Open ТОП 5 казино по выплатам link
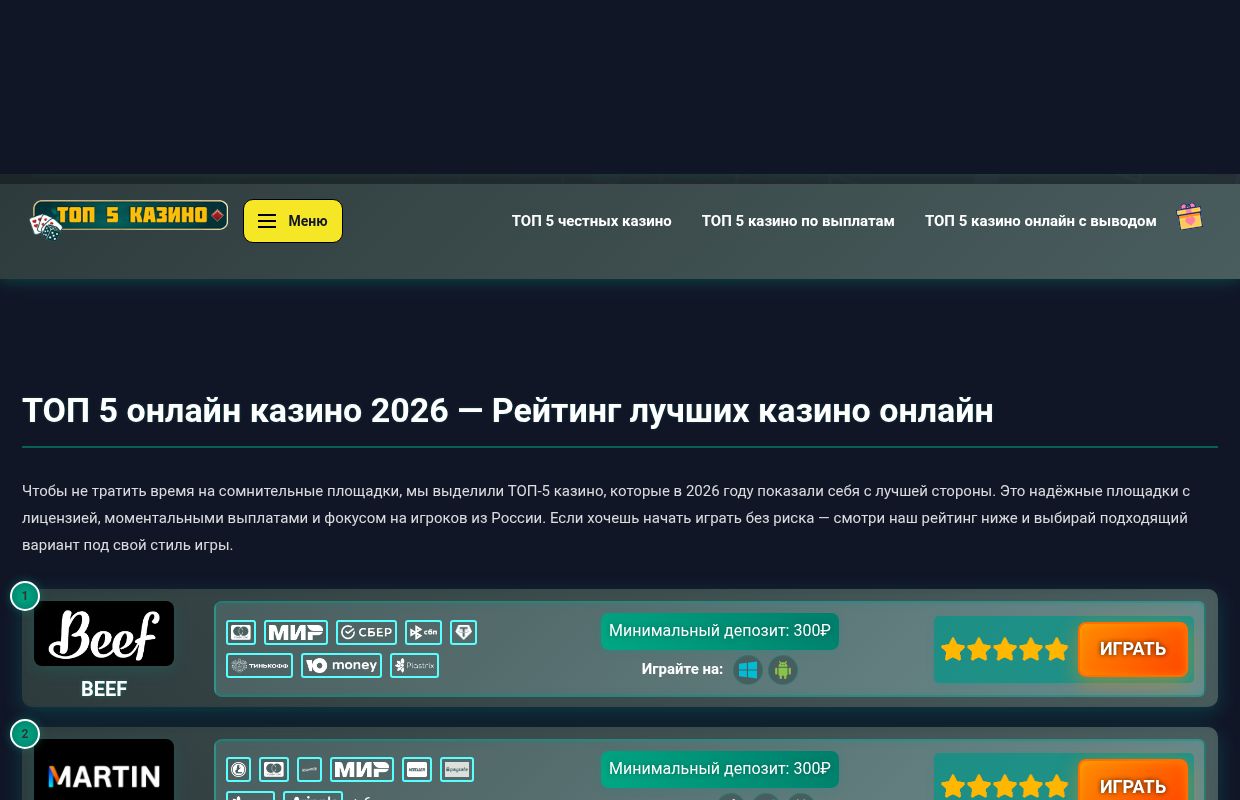This screenshot has height=800, width=1240. [798, 221]
